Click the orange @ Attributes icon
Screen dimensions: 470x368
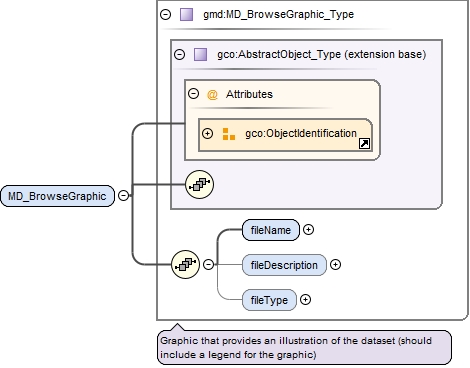(x=212, y=95)
